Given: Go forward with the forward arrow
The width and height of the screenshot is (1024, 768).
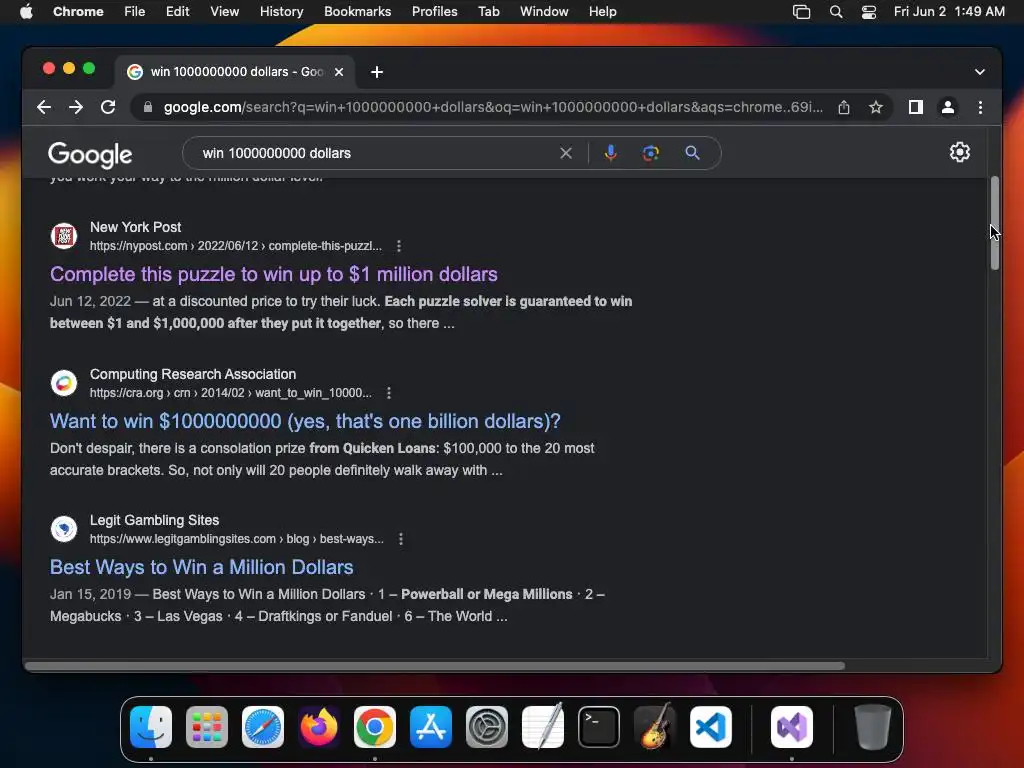Looking at the screenshot, I should [x=76, y=107].
